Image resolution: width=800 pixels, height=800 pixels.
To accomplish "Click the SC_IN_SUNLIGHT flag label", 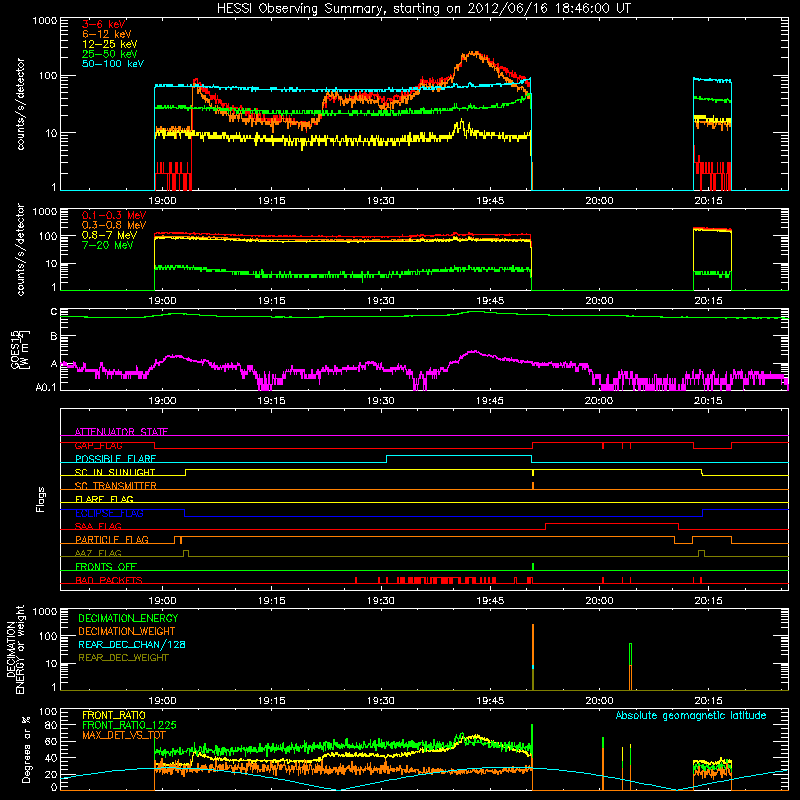I will point(115,472).
